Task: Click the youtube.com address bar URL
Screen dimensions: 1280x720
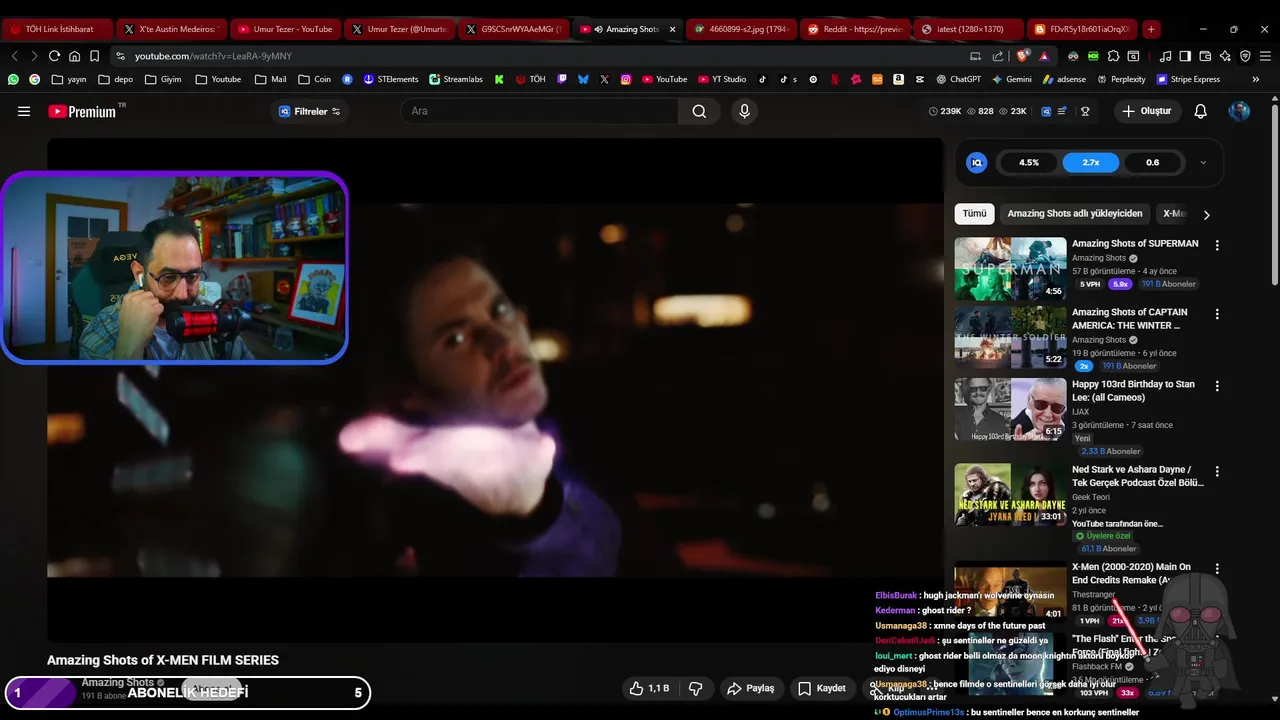Action: [x=213, y=56]
